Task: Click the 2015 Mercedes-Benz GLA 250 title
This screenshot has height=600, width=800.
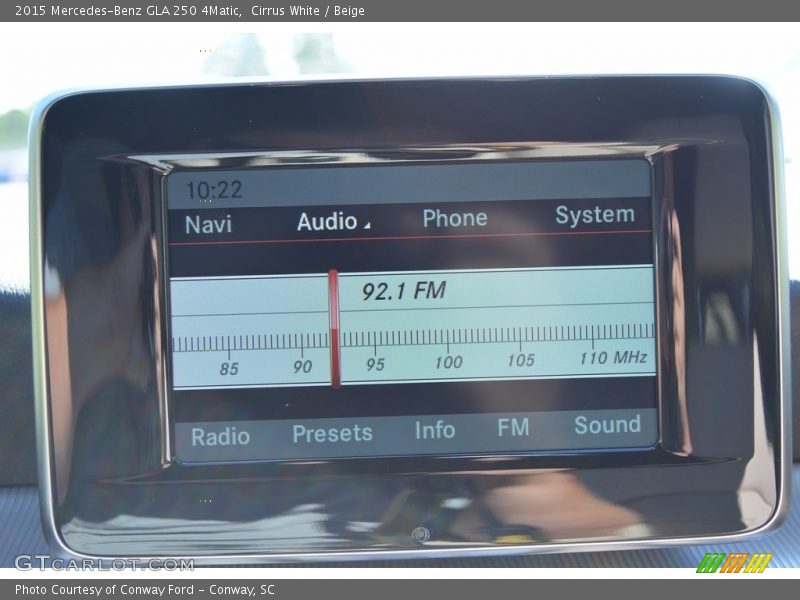Action: click(190, 11)
